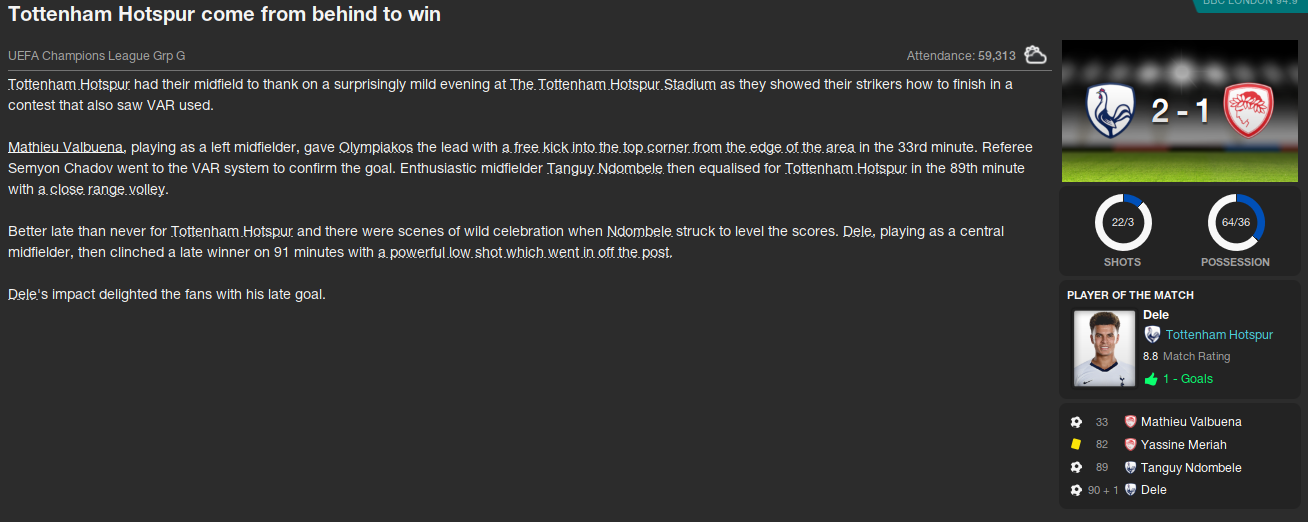Click the yellow card icon for Meriah

click(1076, 444)
